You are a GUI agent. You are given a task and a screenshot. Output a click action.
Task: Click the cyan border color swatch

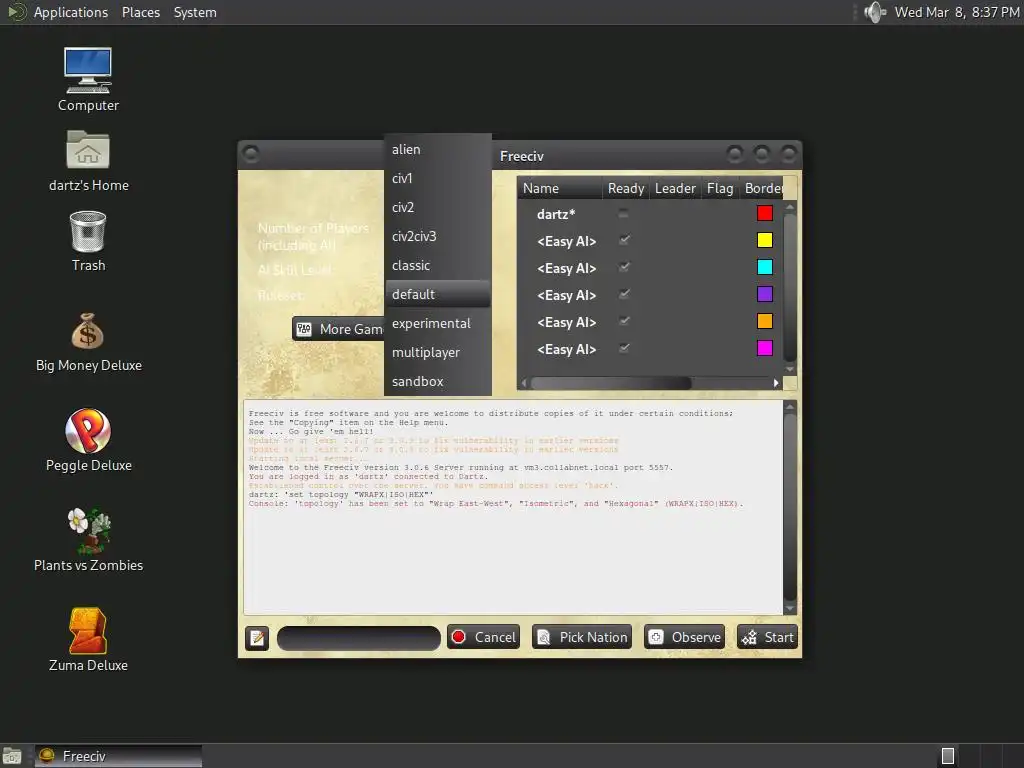coord(765,267)
